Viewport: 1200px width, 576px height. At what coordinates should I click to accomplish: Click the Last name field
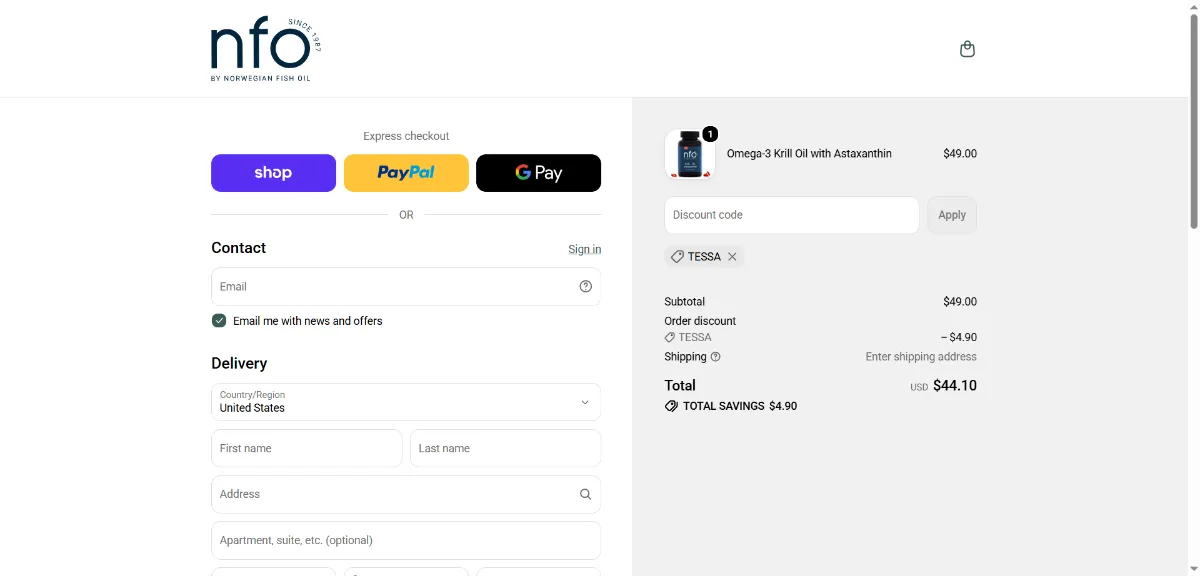(505, 448)
